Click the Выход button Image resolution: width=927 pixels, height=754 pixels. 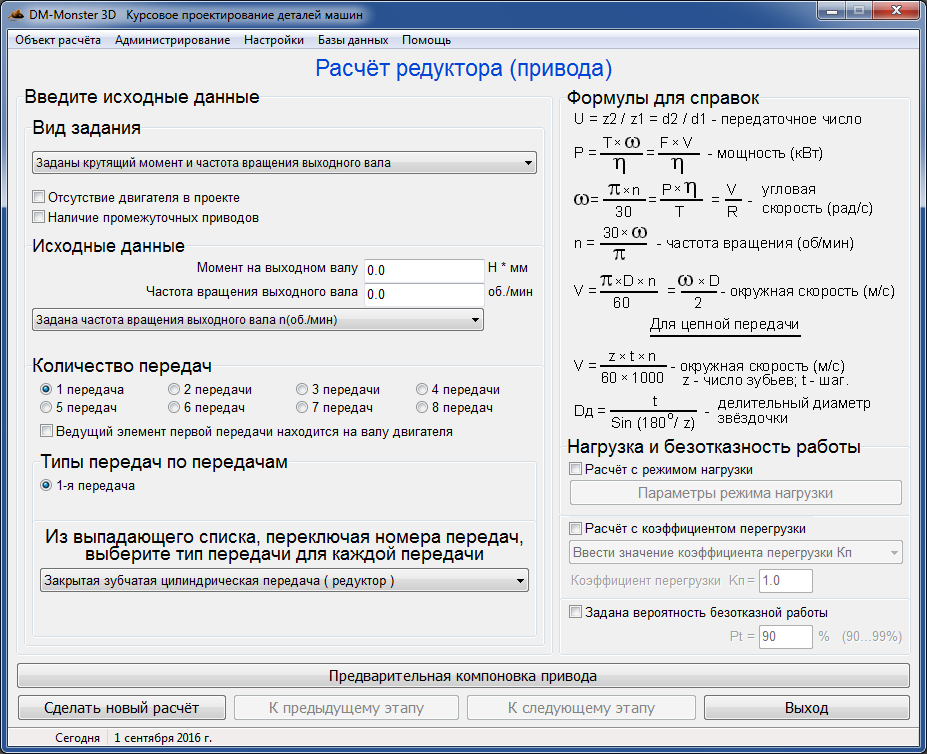click(x=806, y=708)
